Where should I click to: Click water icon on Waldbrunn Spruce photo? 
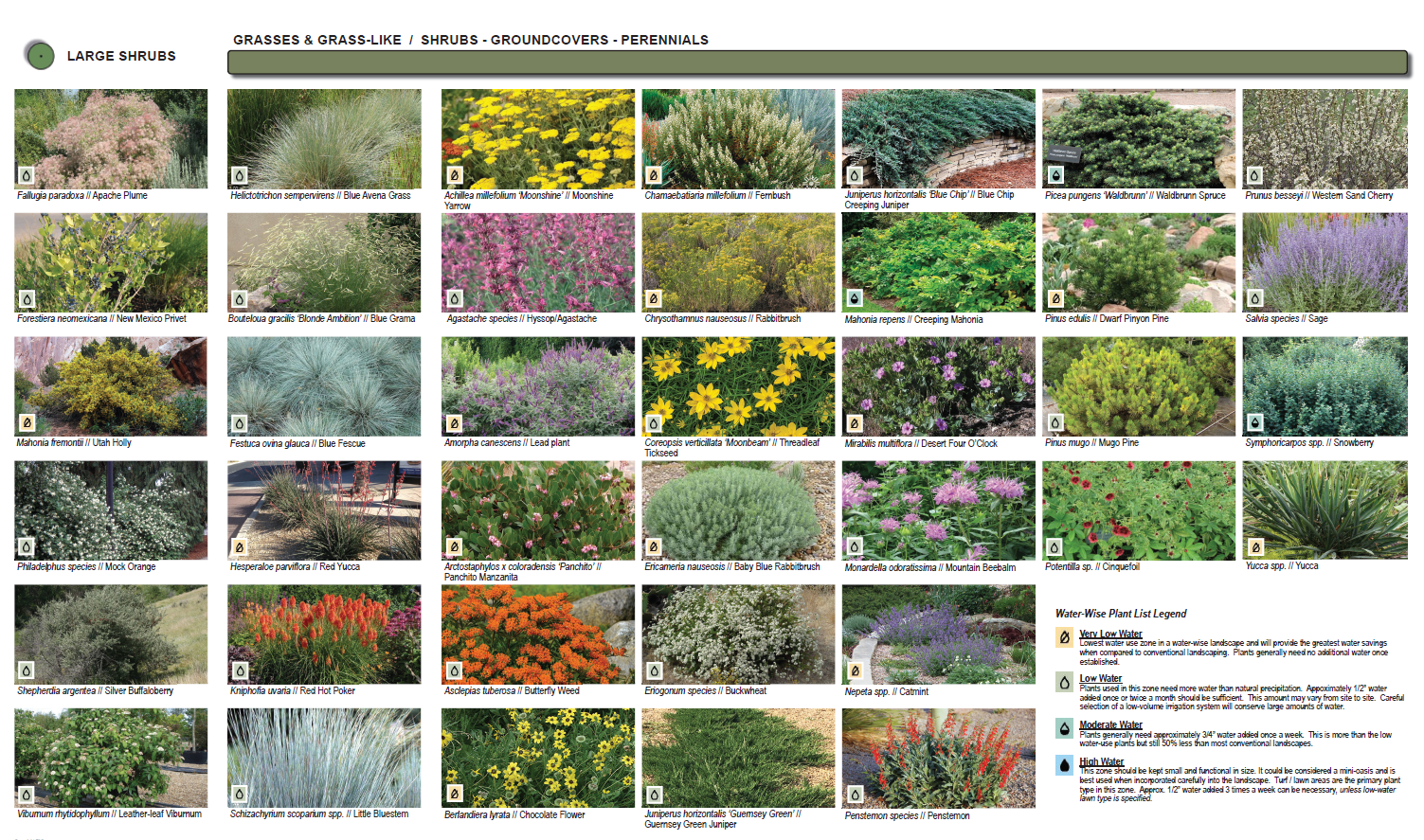coord(1055,175)
